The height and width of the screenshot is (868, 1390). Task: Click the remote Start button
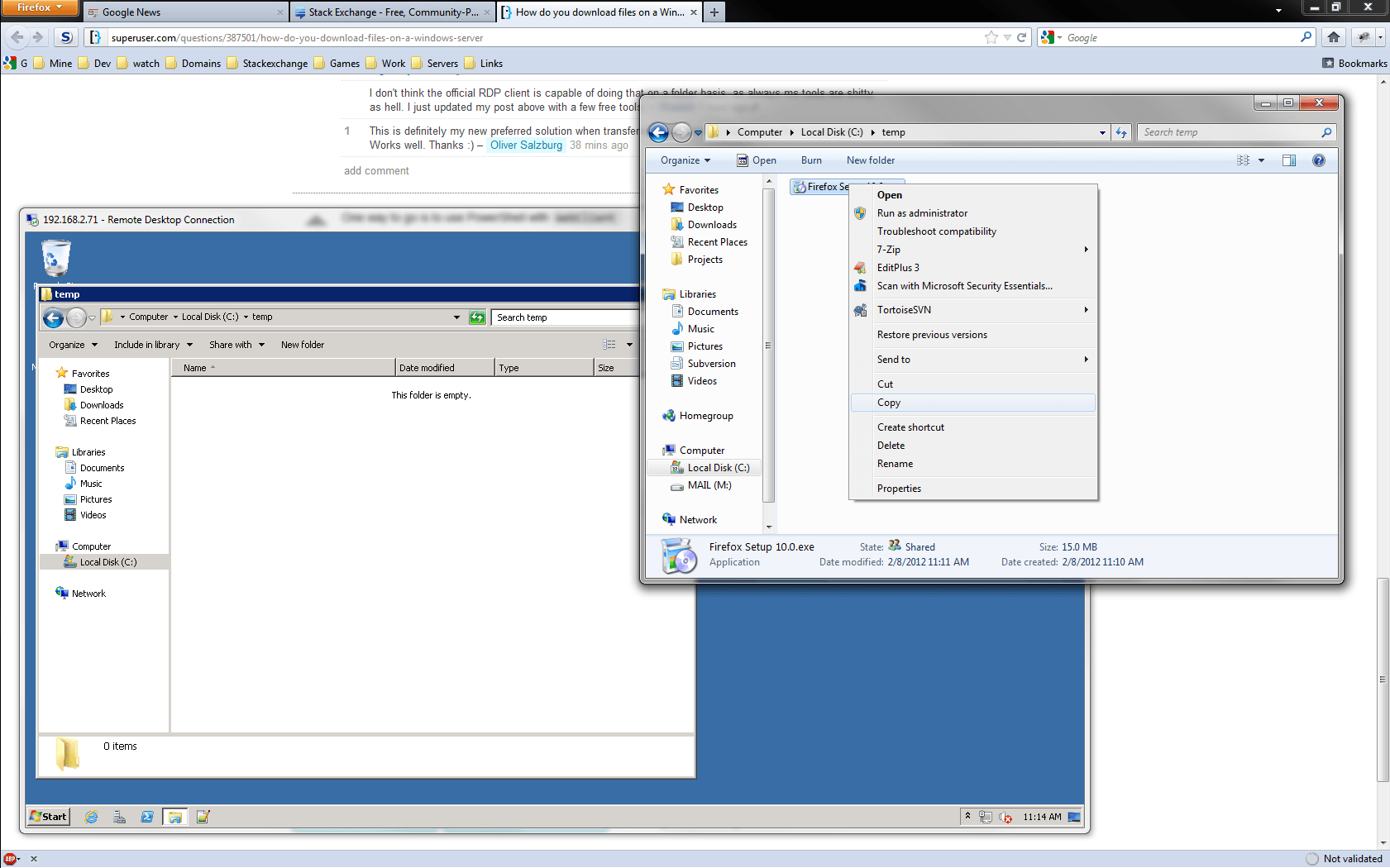point(48,817)
